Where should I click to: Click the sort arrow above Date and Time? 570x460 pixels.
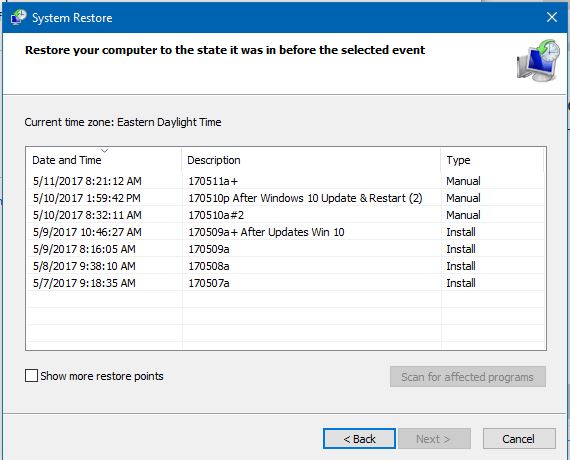pyautogui.click(x=105, y=151)
